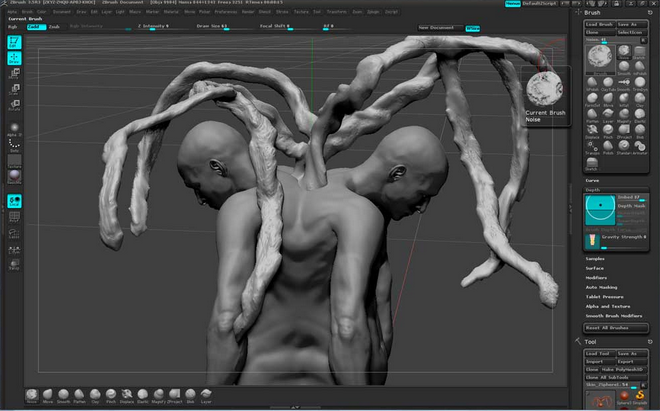Enable Zsub sculpting mode
Screen dimensions: 660x411
pos(55,27)
